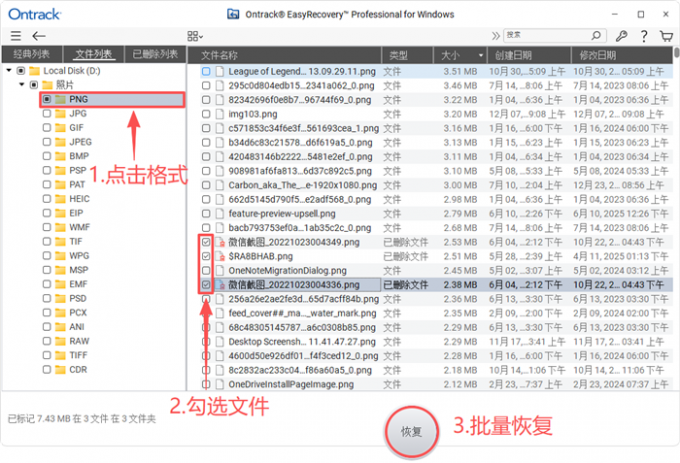
Task: Toggle the Local Disk (D:) checkbox
Action: click(21, 71)
